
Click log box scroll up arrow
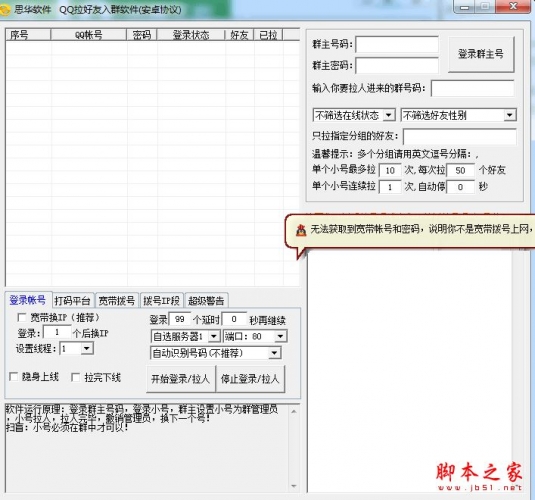(x=294, y=412)
